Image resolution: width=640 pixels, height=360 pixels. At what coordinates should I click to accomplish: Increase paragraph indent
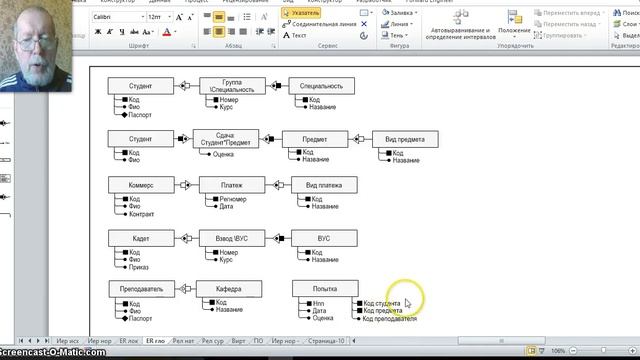[x=271, y=31]
